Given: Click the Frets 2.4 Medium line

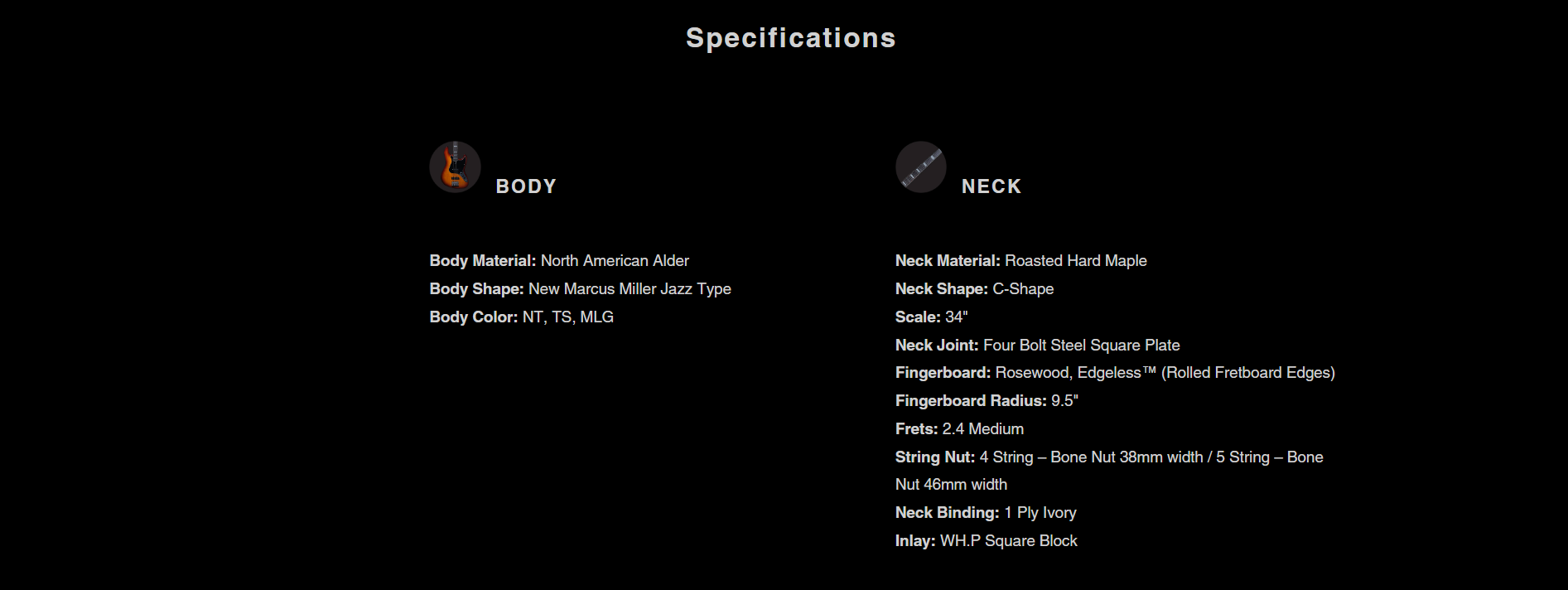Looking at the screenshot, I should coord(959,429).
